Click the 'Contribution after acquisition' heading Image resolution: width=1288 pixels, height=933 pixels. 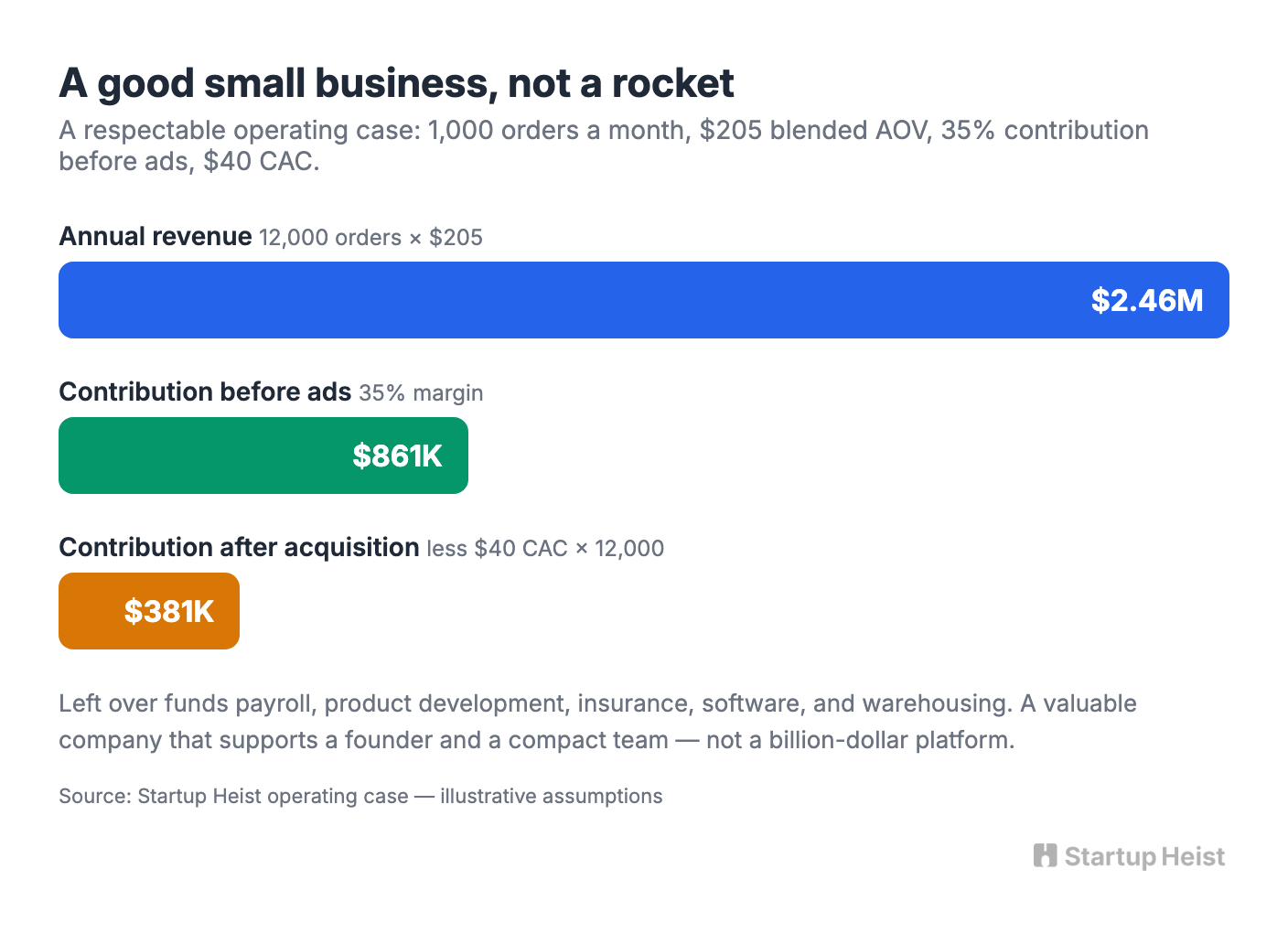click(239, 547)
